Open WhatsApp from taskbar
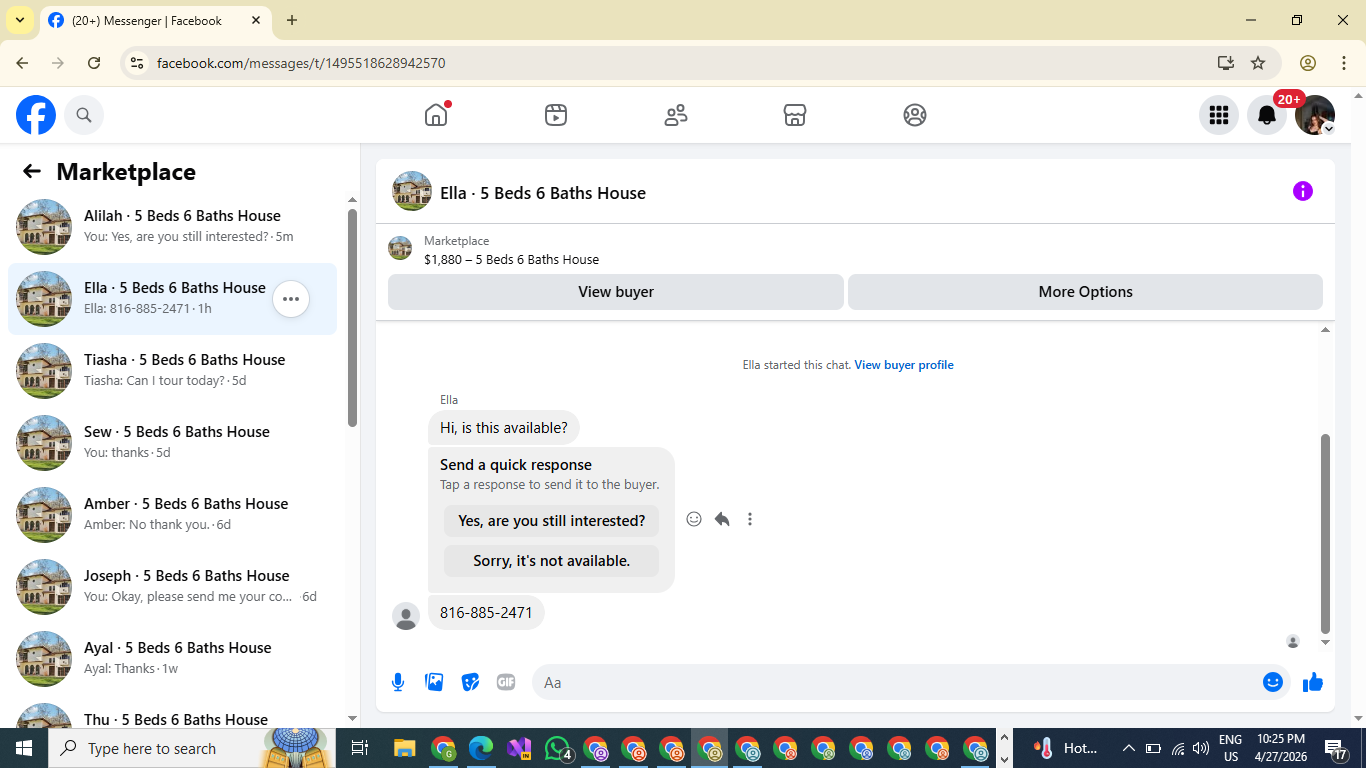Viewport: 1366px width, 768px height. point(558,748)
